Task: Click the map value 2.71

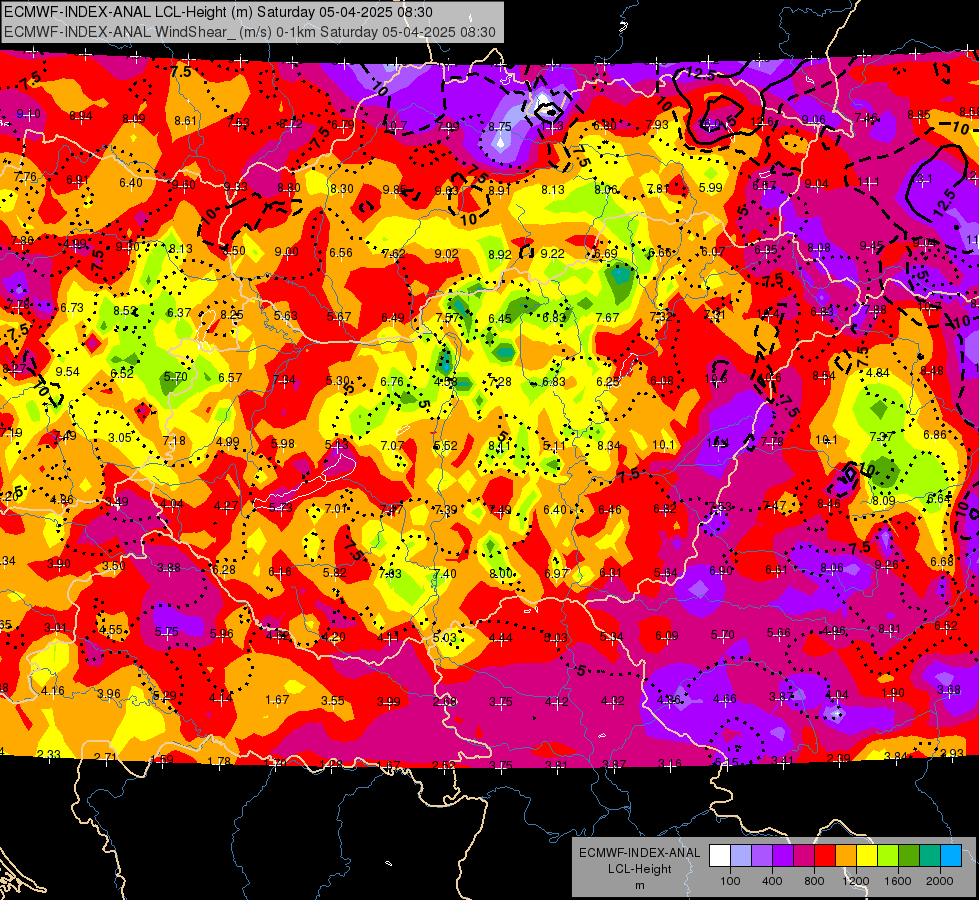Action: pos(105,757)
